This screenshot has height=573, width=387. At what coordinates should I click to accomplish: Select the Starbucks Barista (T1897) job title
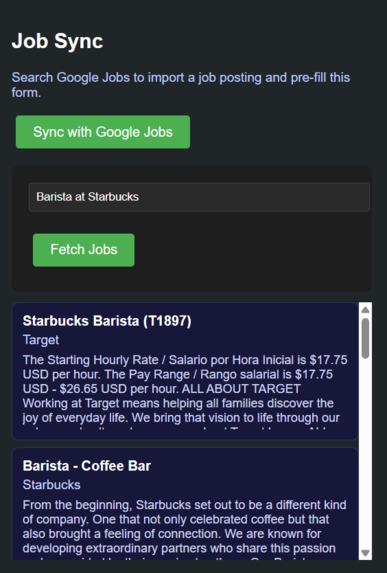click(x=107, y=321)
